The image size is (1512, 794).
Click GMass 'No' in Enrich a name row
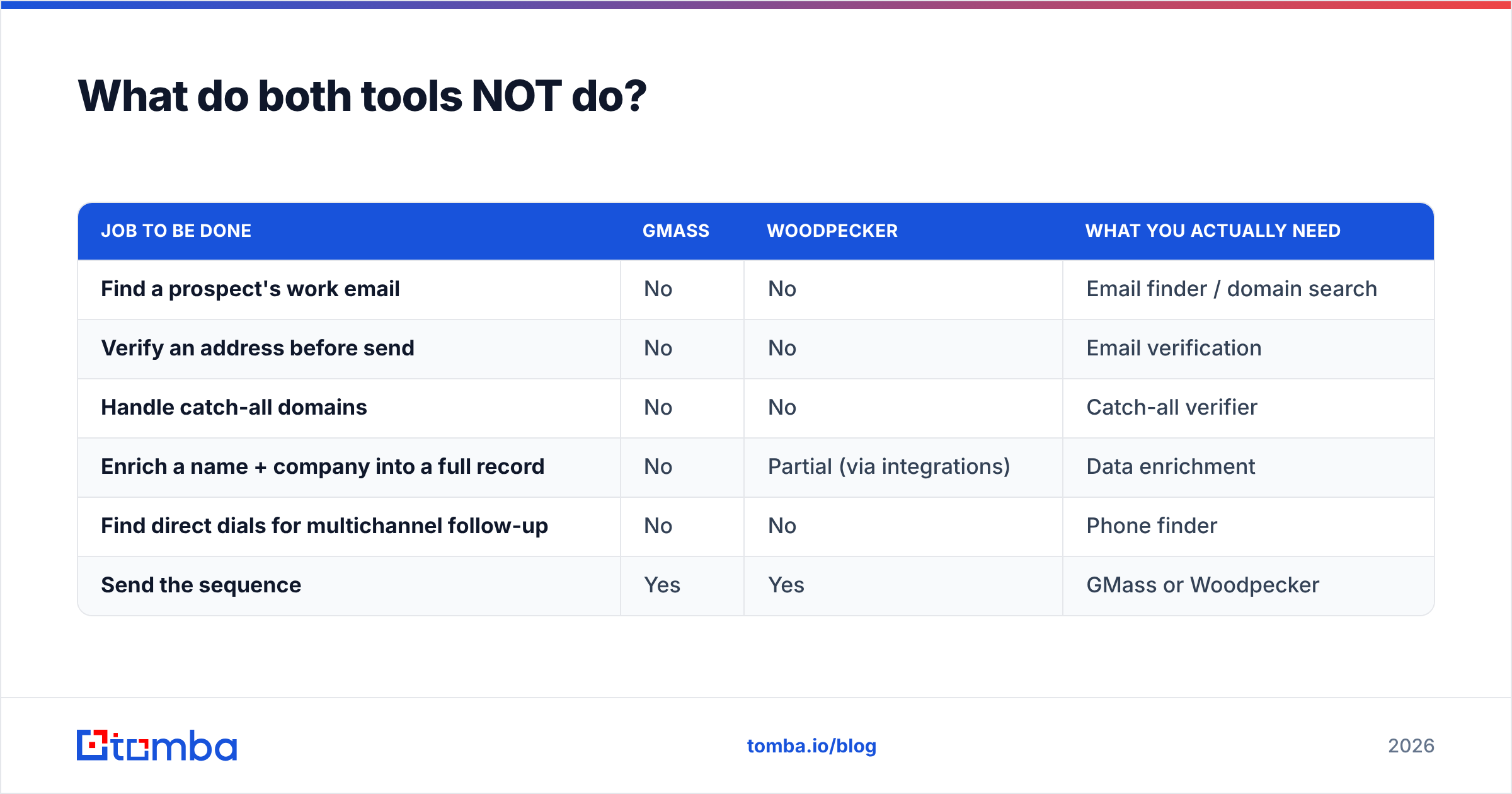(x=658, y=467)
